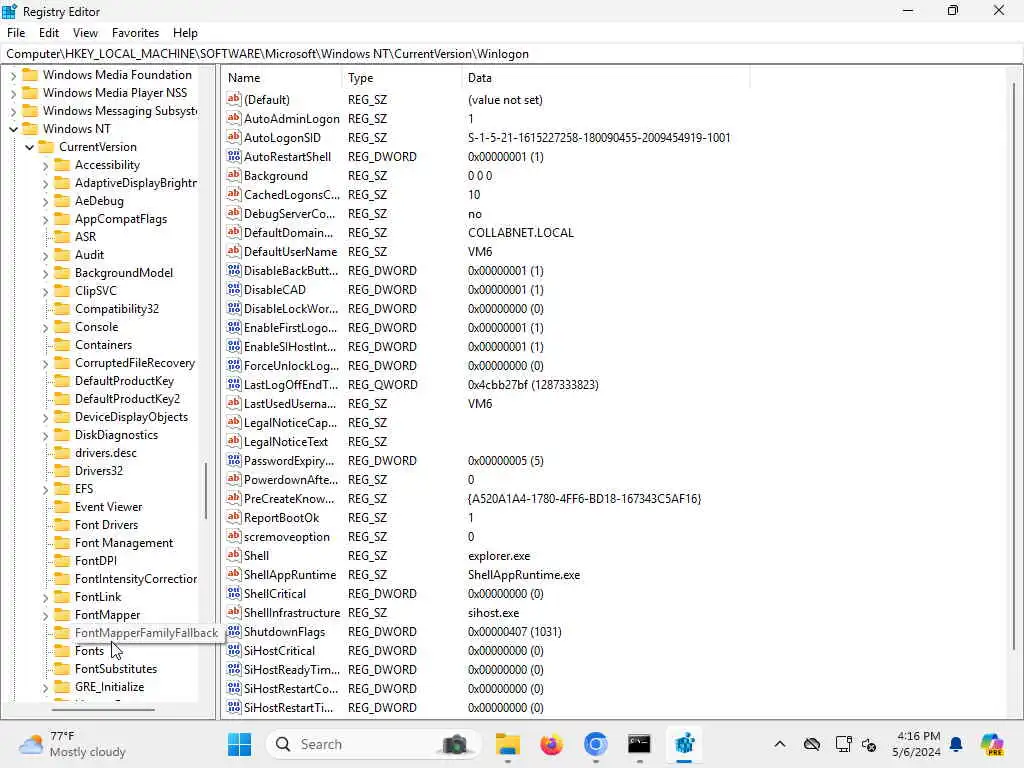Click the tree pane vertical scrollbar
This screenshot has height=768, width=1024.
coord(206,490)
